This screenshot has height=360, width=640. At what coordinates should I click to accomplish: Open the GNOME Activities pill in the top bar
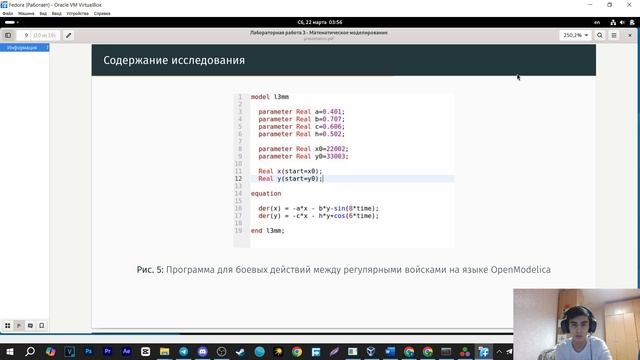(11, 22)
